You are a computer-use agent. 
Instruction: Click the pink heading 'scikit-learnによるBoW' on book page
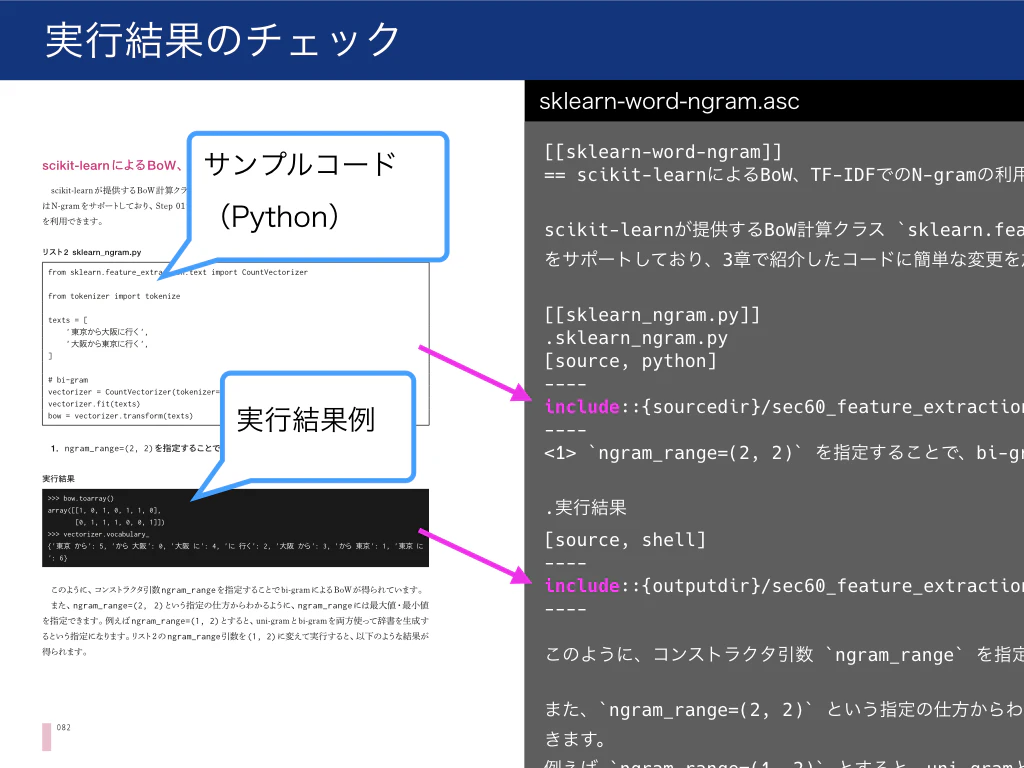click(x=112, y=165)
